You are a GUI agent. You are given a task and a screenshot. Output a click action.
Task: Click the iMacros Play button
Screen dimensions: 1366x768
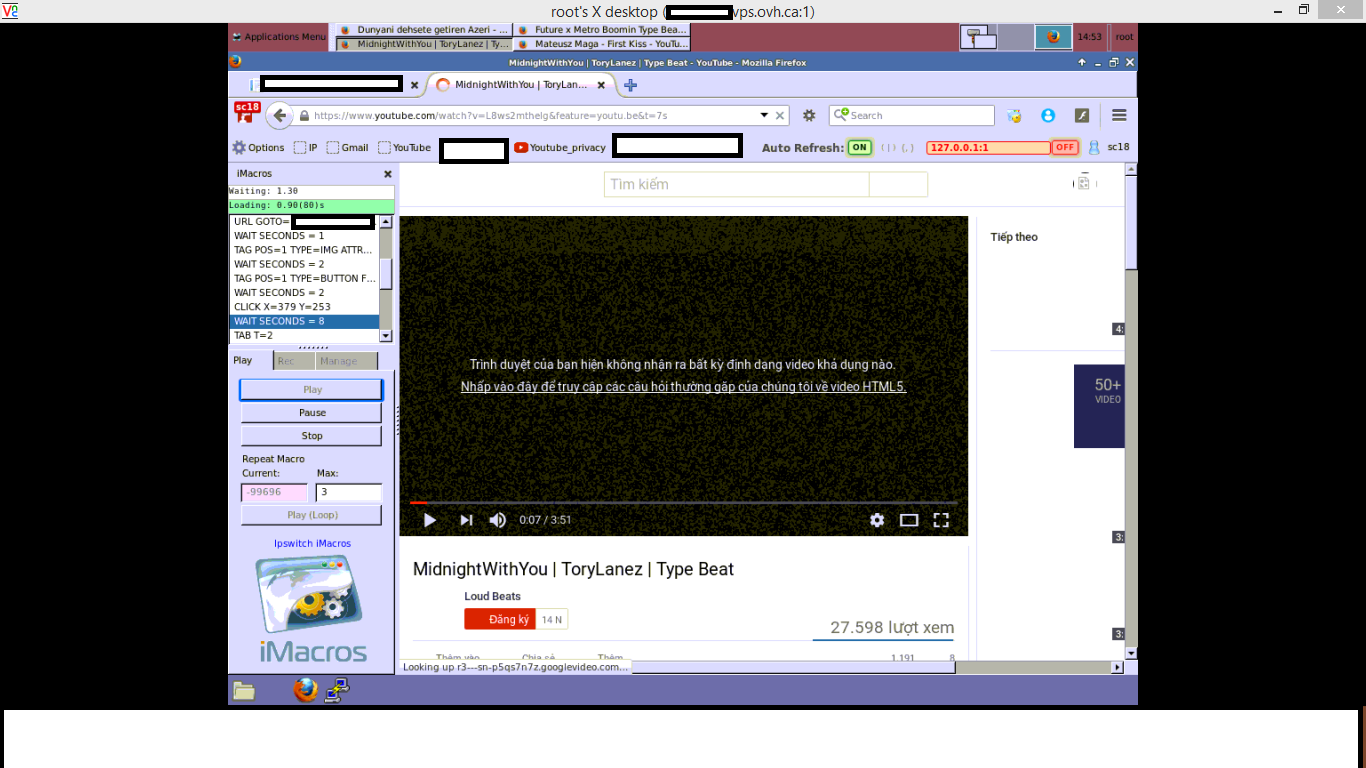pyautogui.click(x=311, y=390)
